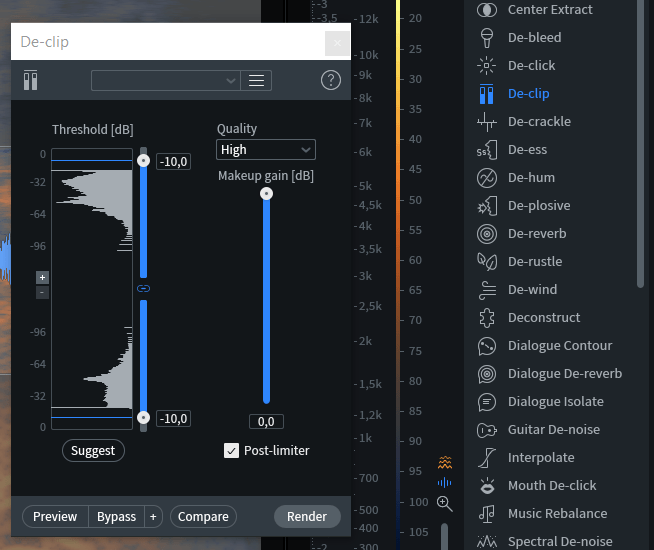
Task: Click the plus button next to Bypass
Action: (x=153, y=517)
